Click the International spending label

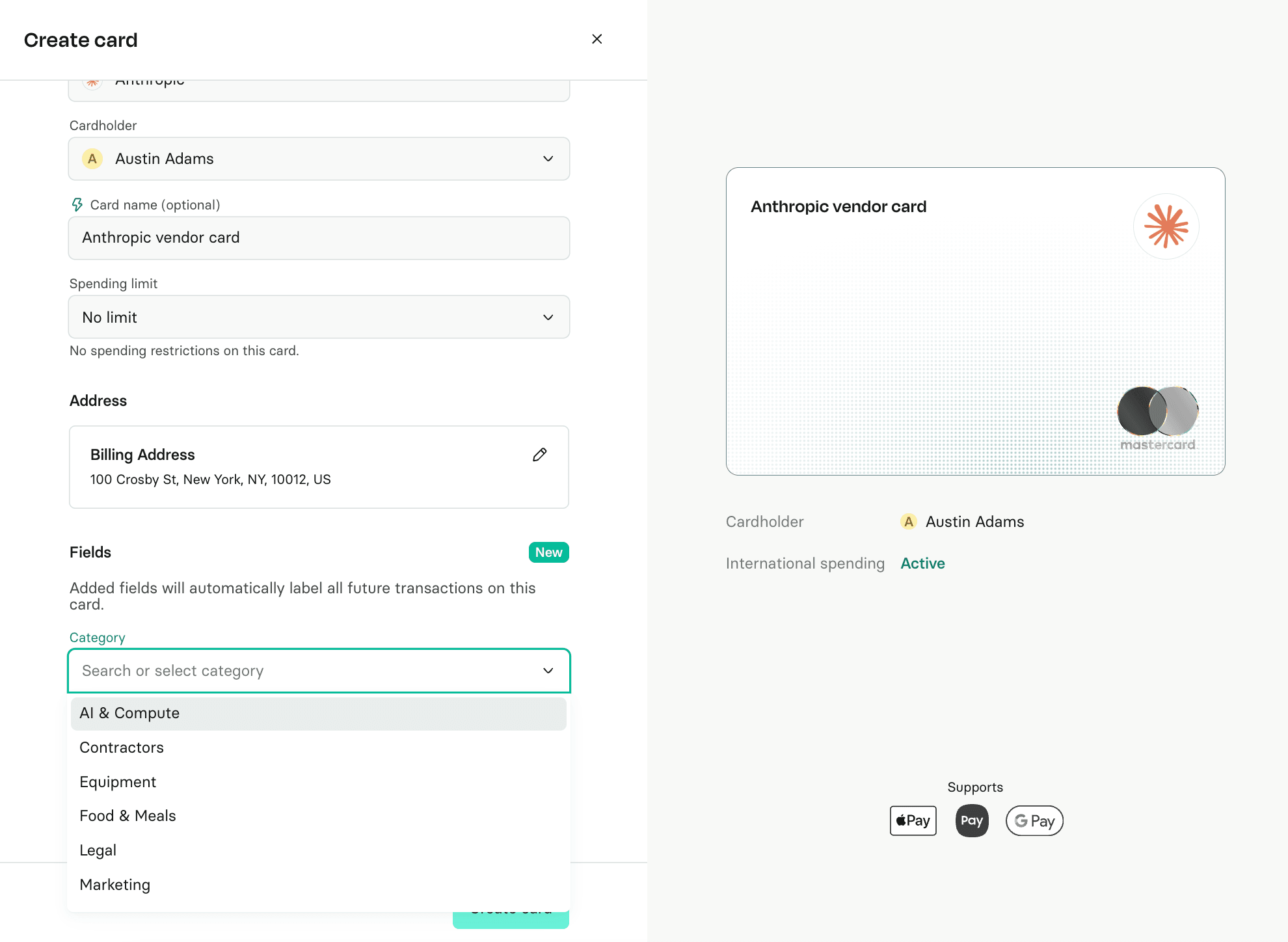pyautogui.click(x=805, y=563)
